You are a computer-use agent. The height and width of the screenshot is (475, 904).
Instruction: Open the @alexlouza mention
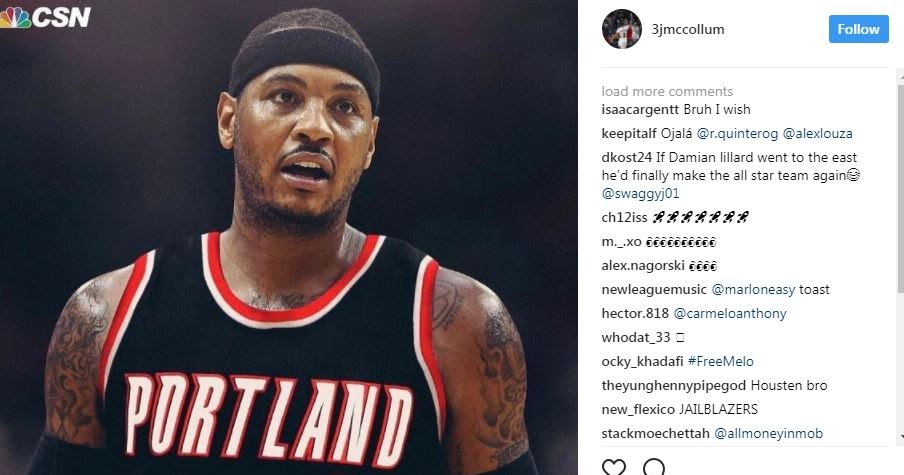tap(817, 134)
